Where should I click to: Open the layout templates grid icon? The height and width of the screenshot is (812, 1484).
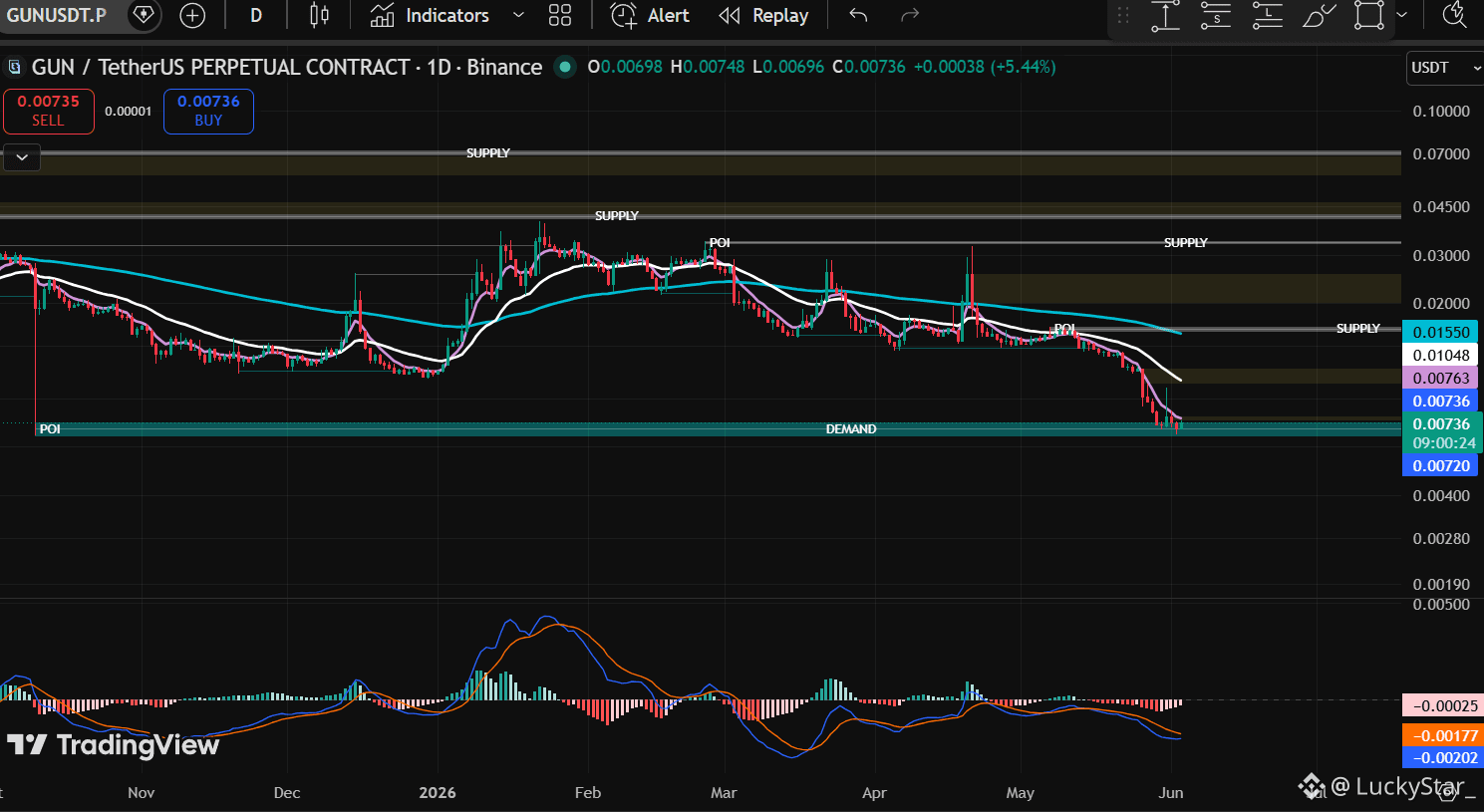pyautogui.click(x=560, y=15)
